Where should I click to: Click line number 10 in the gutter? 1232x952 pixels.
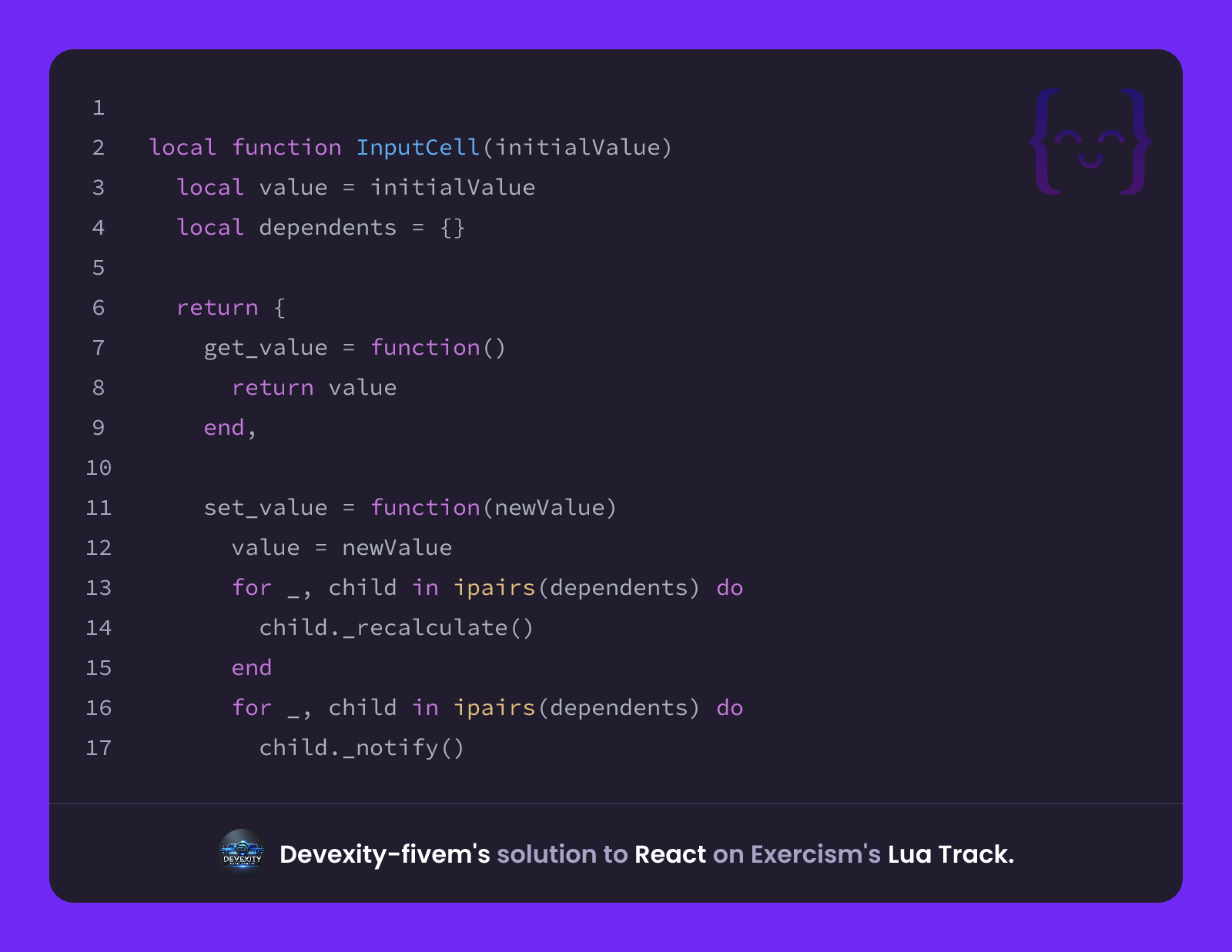coord(99,467)
